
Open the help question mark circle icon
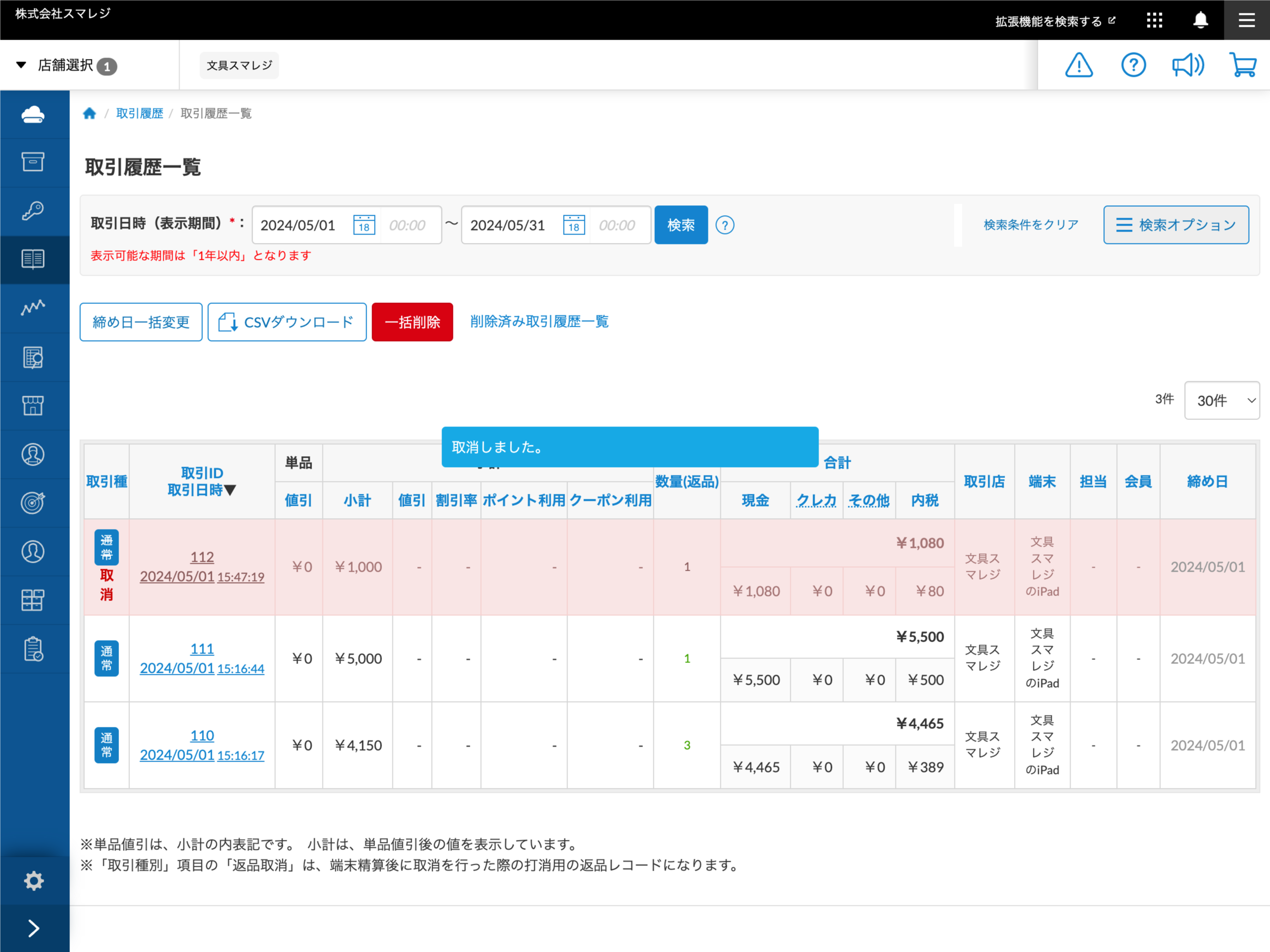point(1134,65)
